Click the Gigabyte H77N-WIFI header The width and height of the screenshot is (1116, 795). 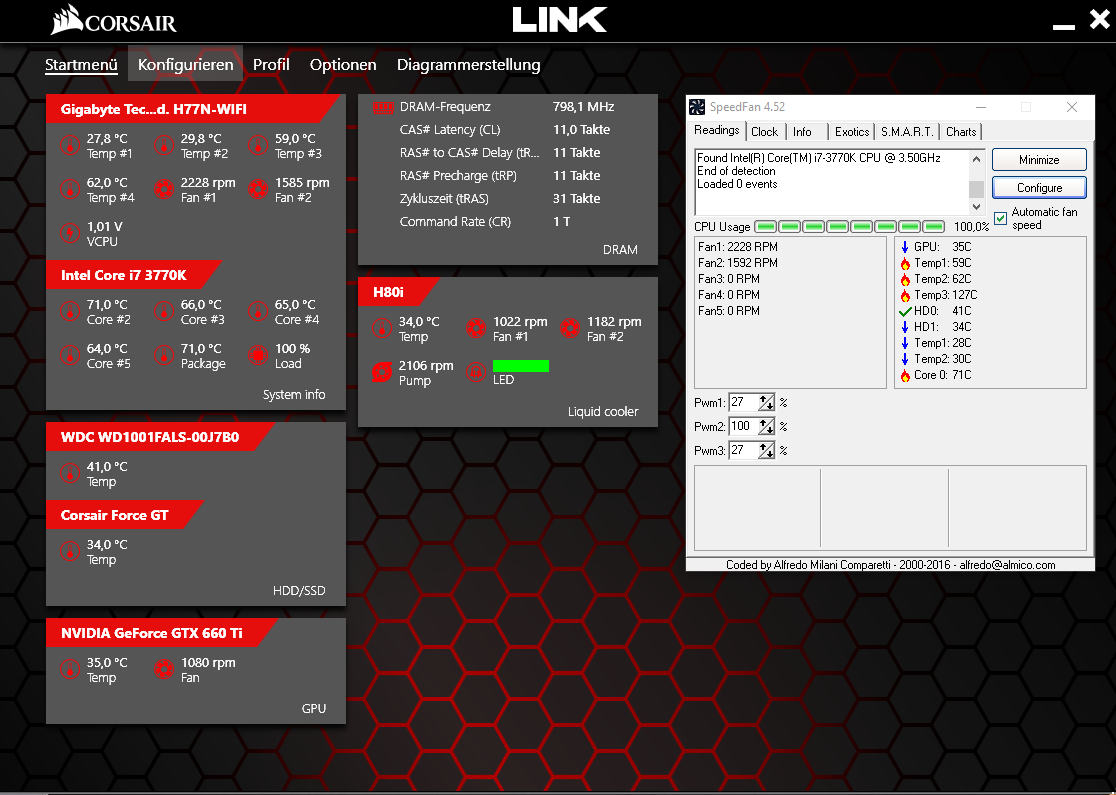coord(191,109)
